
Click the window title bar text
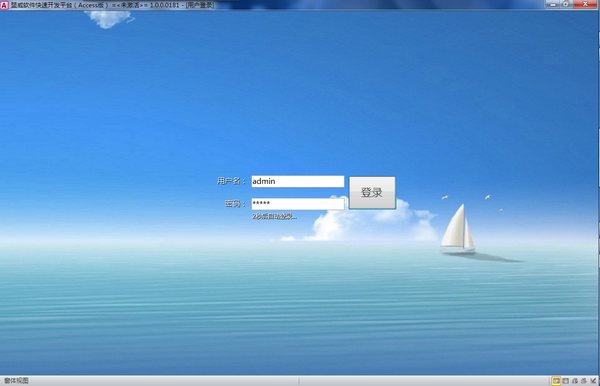[x=112, y=5]
